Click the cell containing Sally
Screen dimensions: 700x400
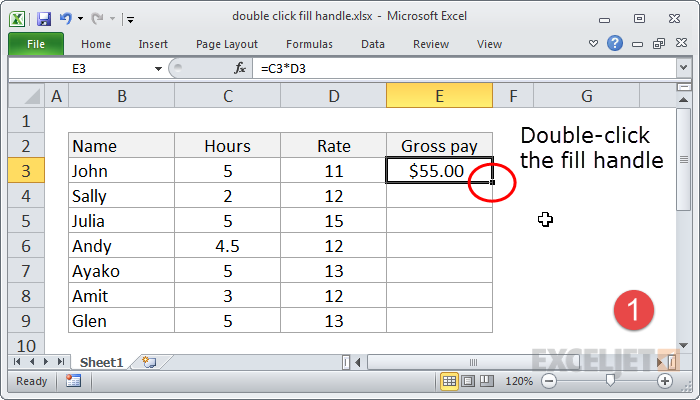click(121, 196)
